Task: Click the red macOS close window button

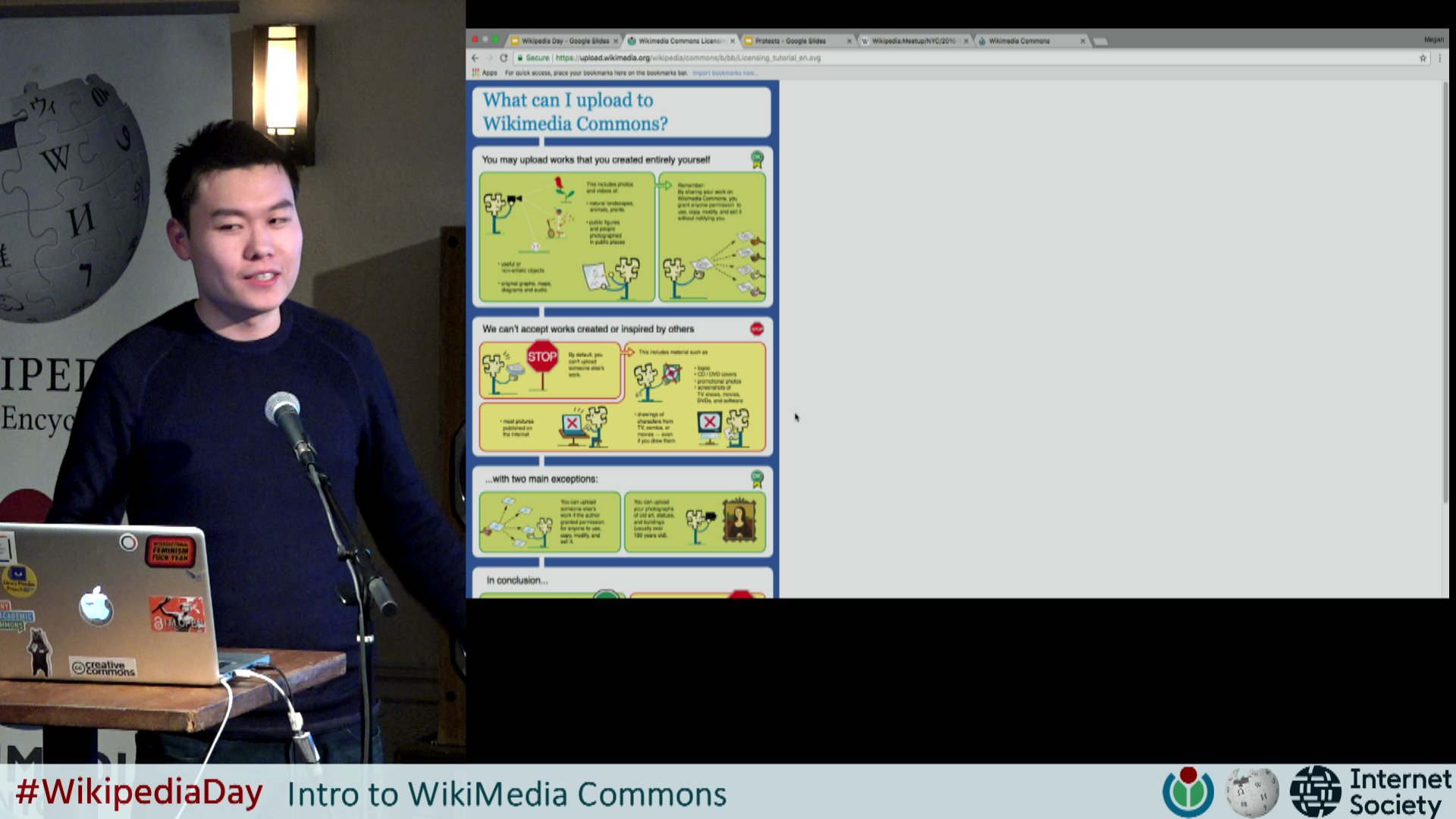Action: [475, 39]
